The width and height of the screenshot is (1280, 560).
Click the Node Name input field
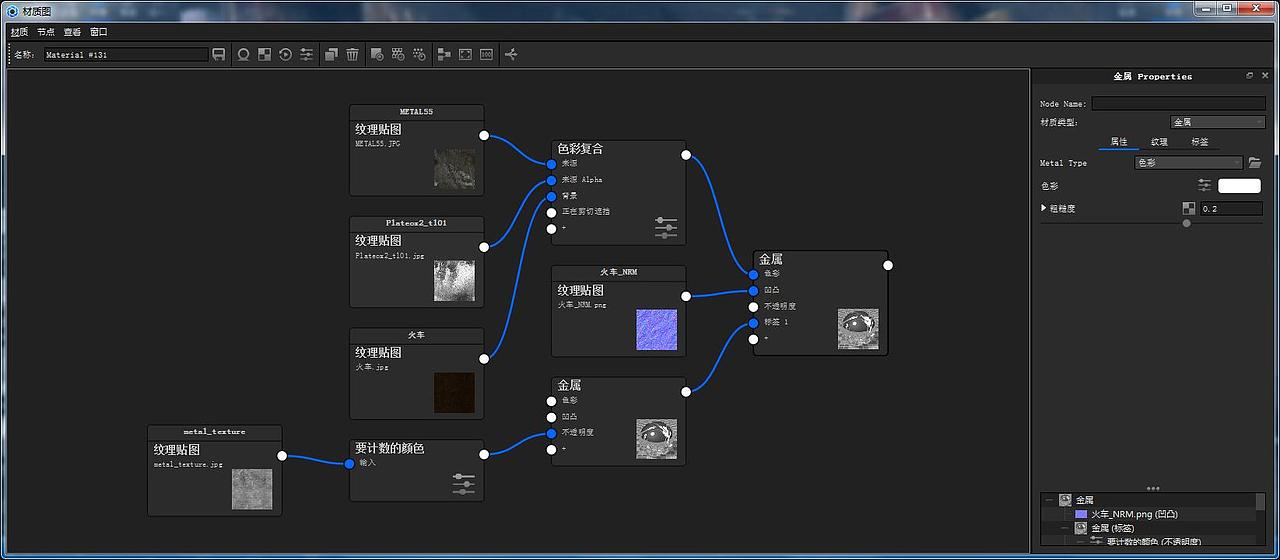(1178, 103)
